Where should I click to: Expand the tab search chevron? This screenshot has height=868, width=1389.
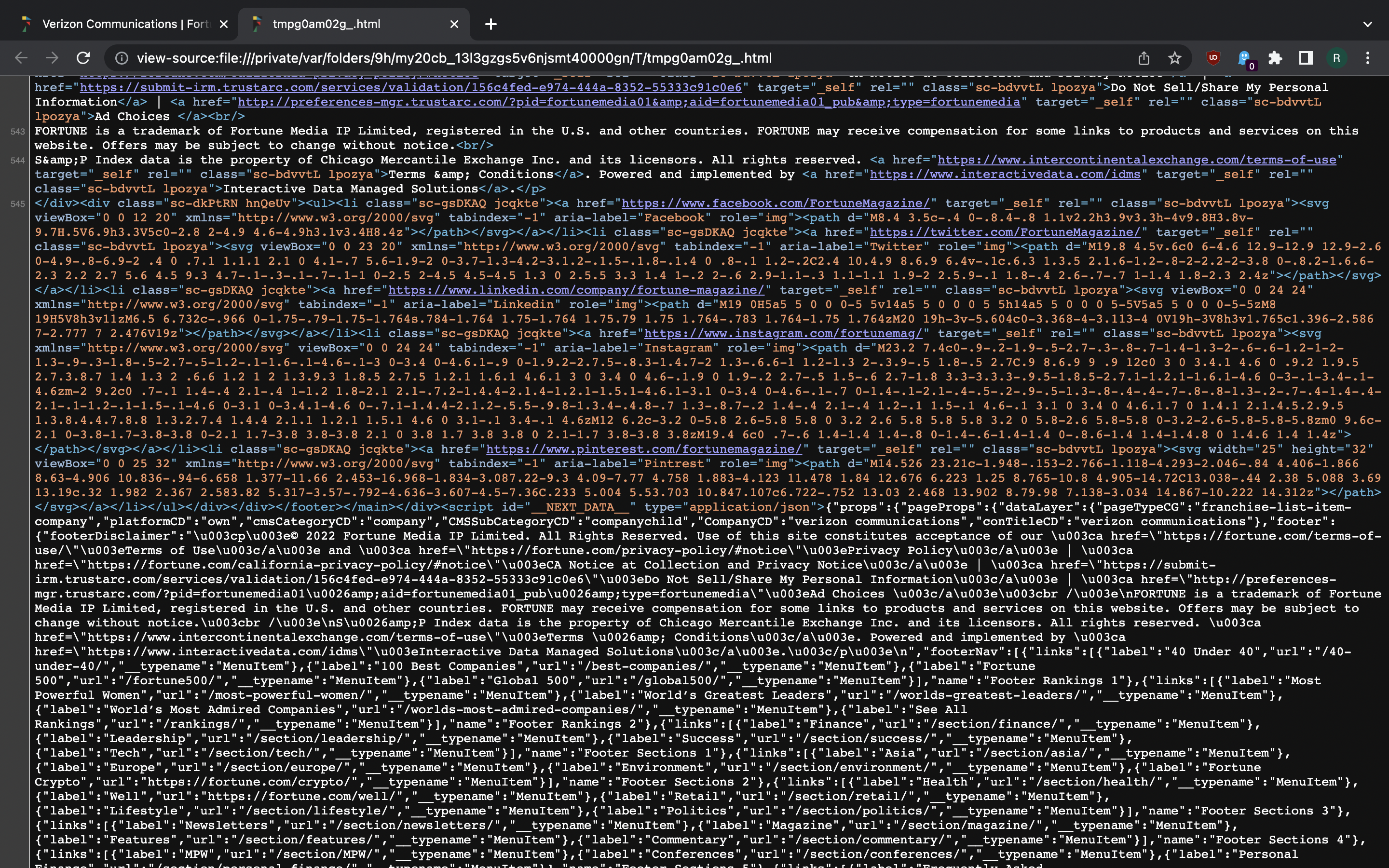coord(1367,24)
